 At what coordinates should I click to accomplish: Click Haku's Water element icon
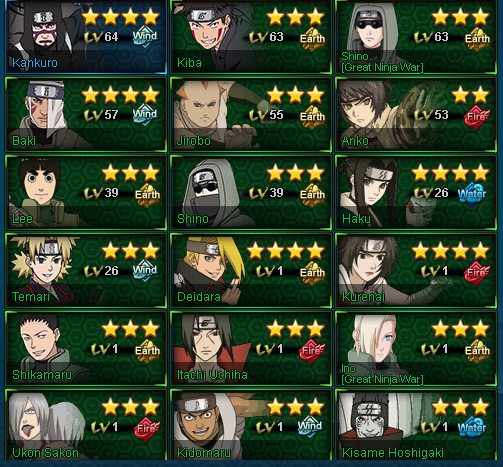472,194
